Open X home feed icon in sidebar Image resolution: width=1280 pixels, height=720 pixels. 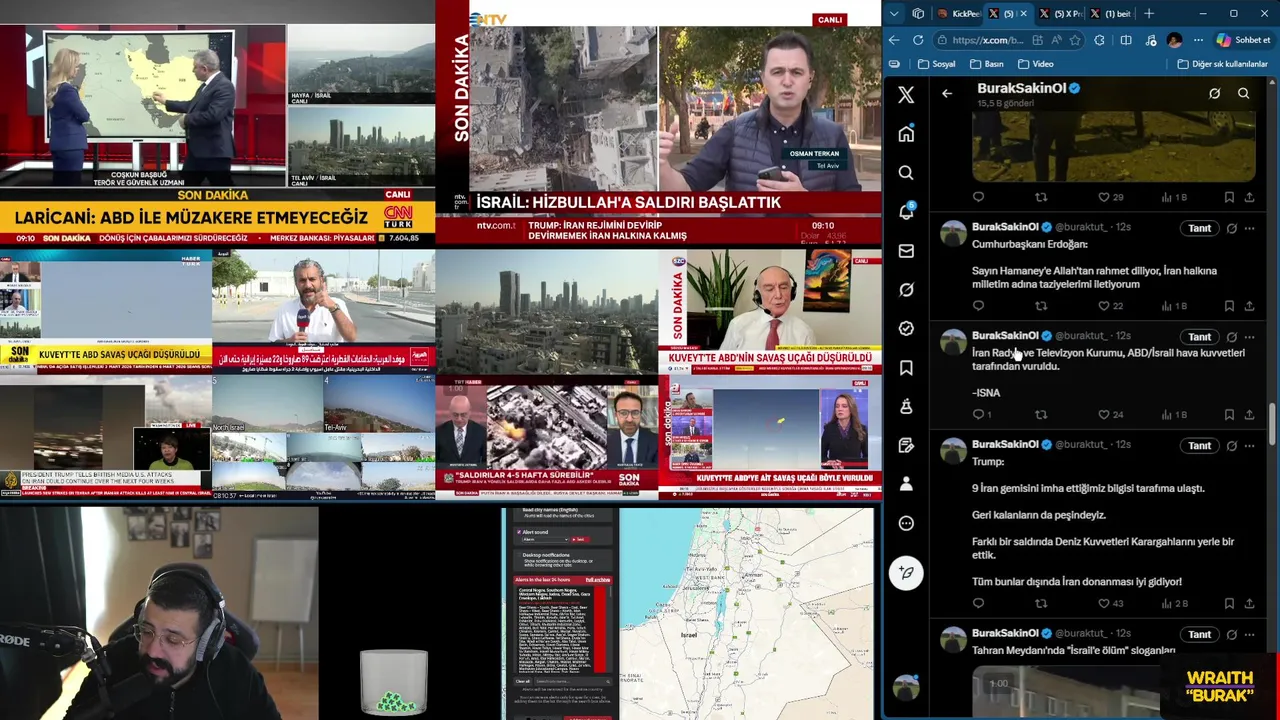tap(906, 134)
